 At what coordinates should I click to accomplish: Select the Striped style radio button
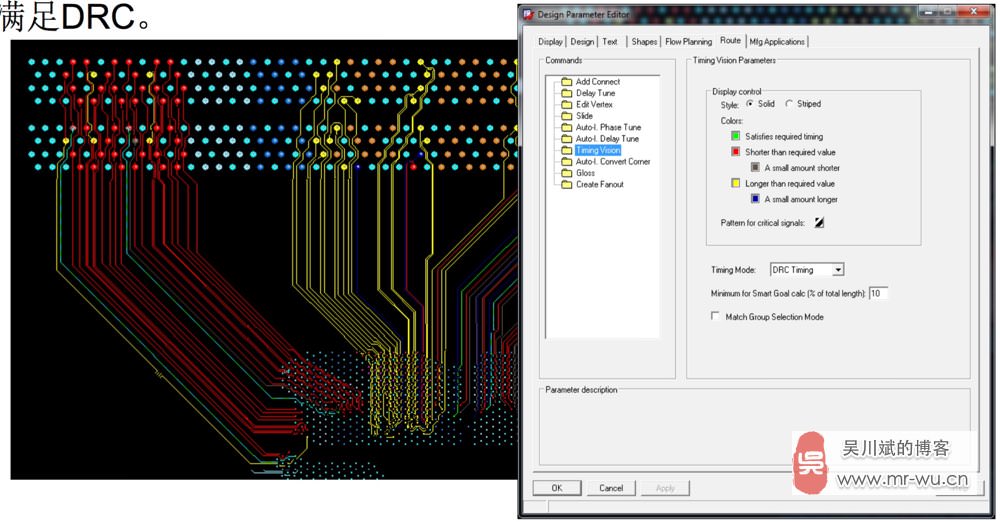point(789,104)
